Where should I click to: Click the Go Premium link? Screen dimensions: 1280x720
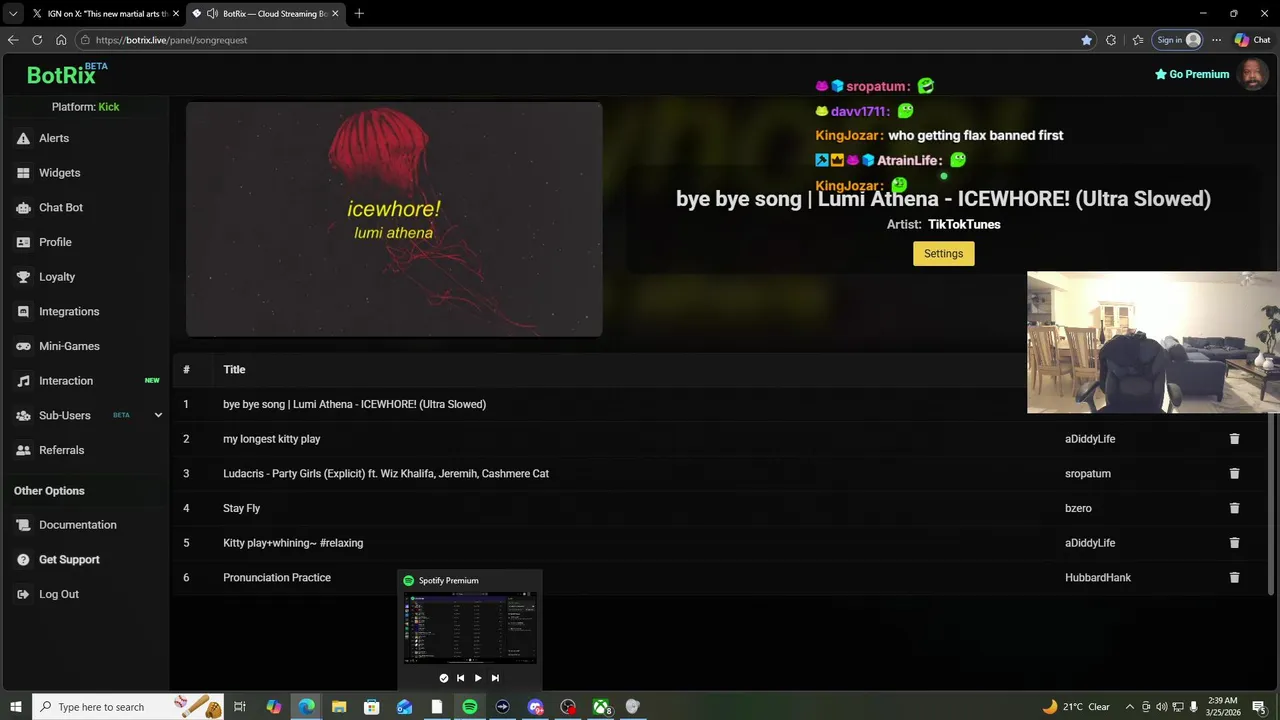(x=1192, y=74)
